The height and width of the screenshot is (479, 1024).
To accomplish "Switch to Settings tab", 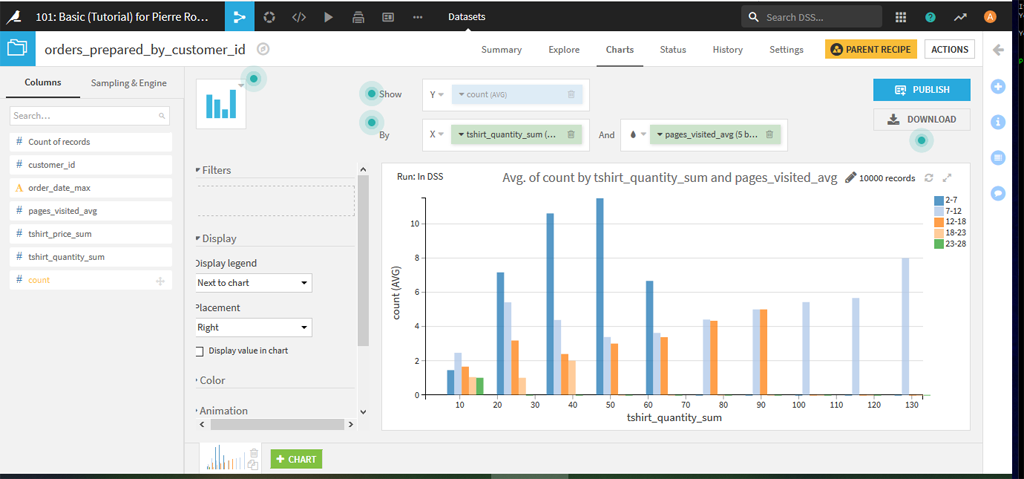I will point(786,50).
